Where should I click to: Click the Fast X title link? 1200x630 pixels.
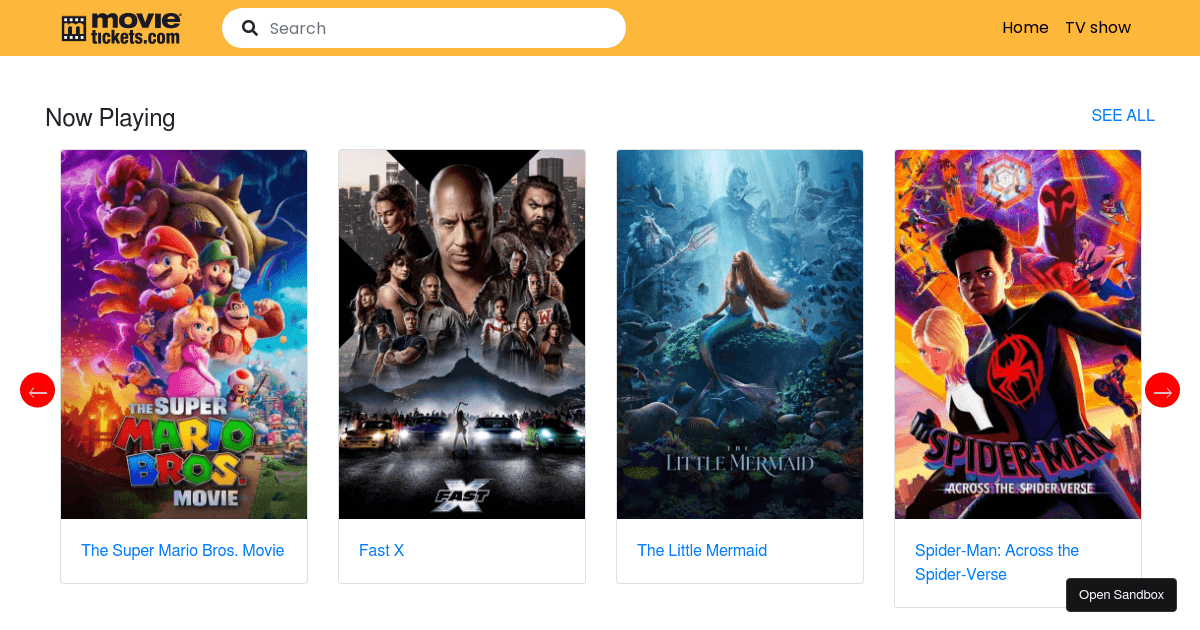click(x=381, y=551)
